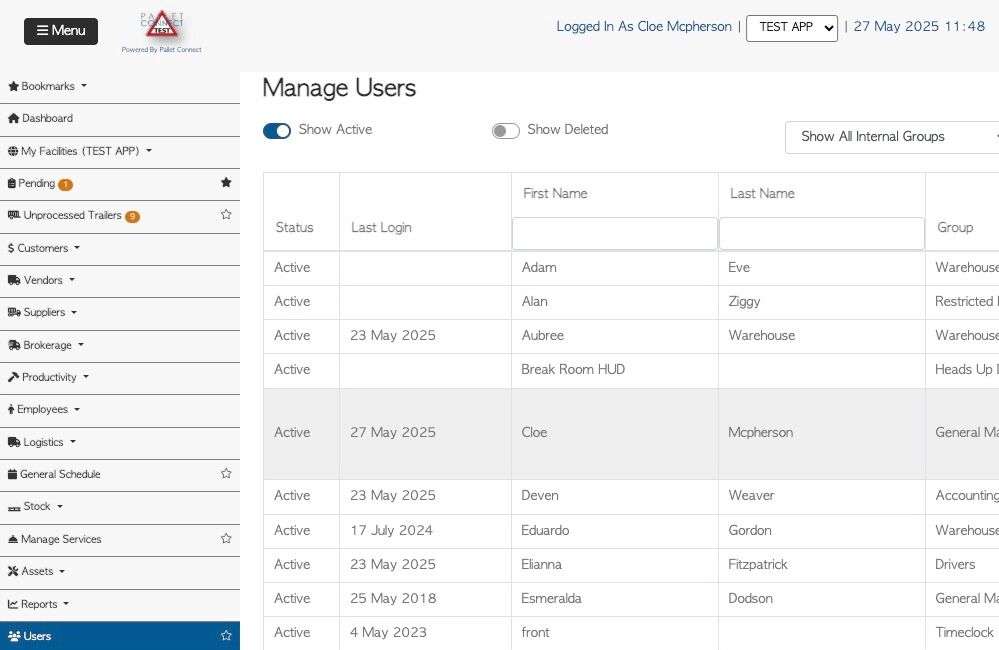Bookmark Users with its star
This screenshot has height=650, width=999.
coord(226,635)
